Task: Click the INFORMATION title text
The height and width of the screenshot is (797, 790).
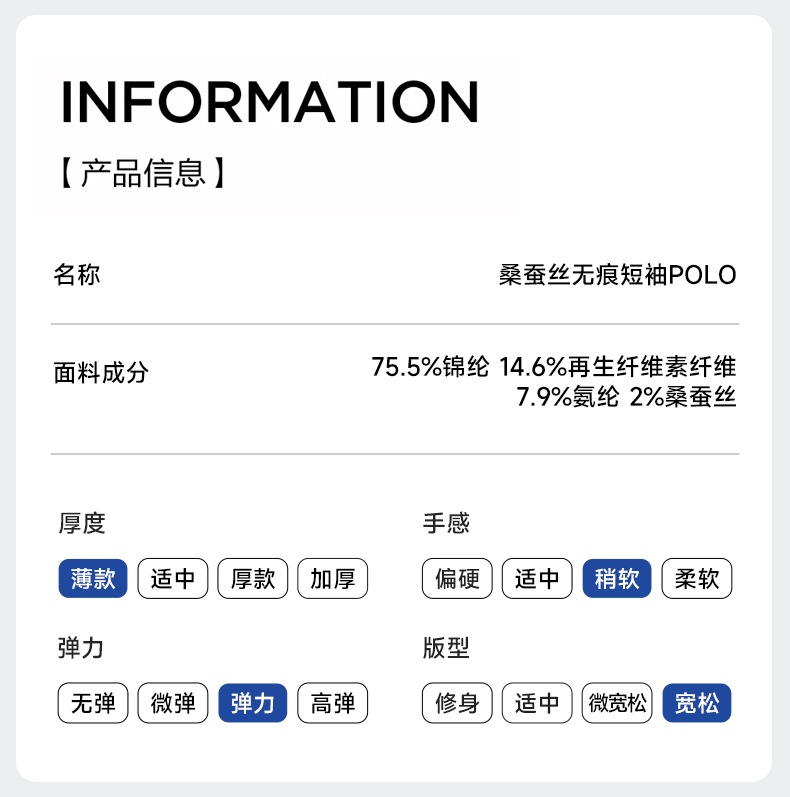Action: coord(270,102)
